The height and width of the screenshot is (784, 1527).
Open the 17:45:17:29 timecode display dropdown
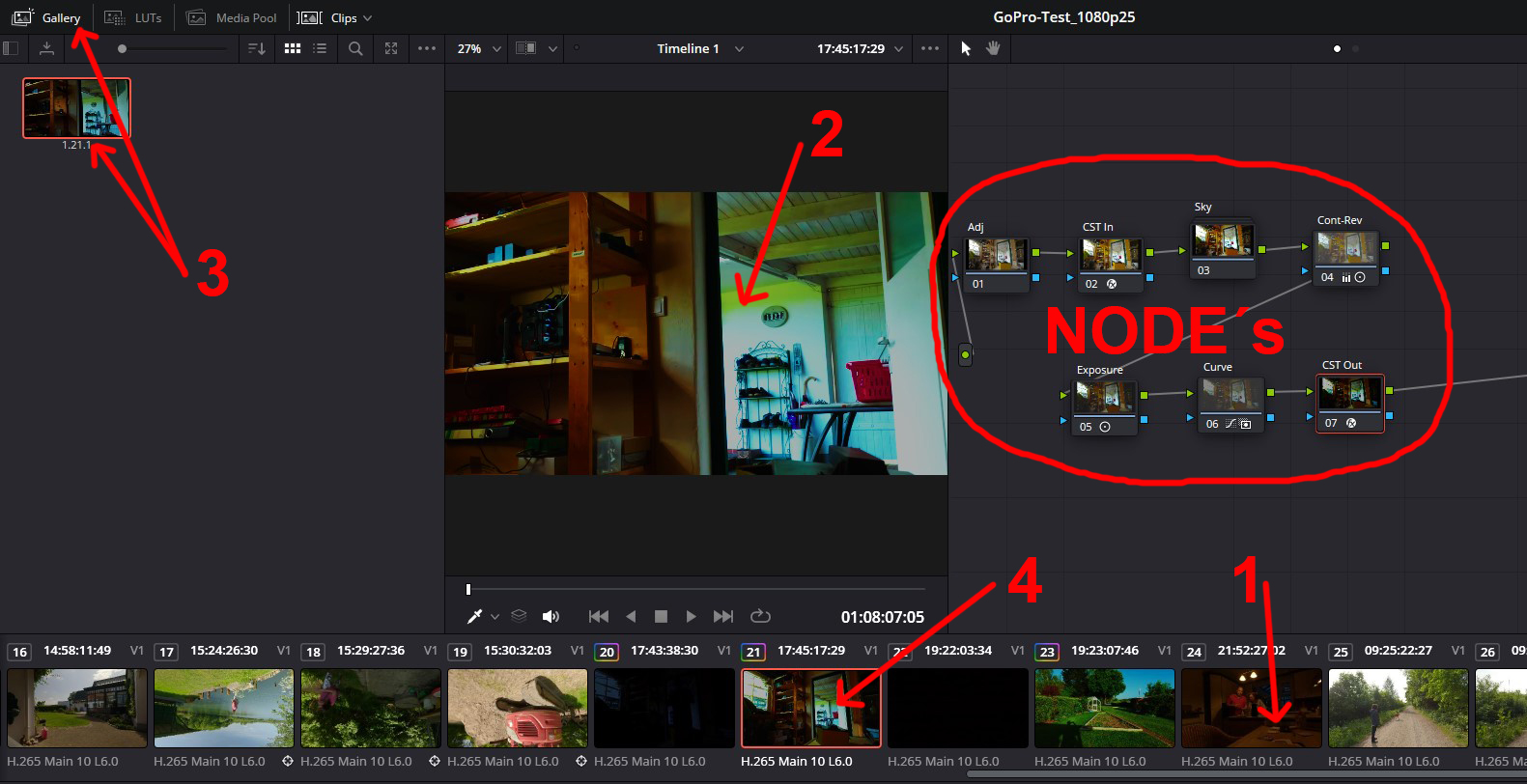coord(860,48)
